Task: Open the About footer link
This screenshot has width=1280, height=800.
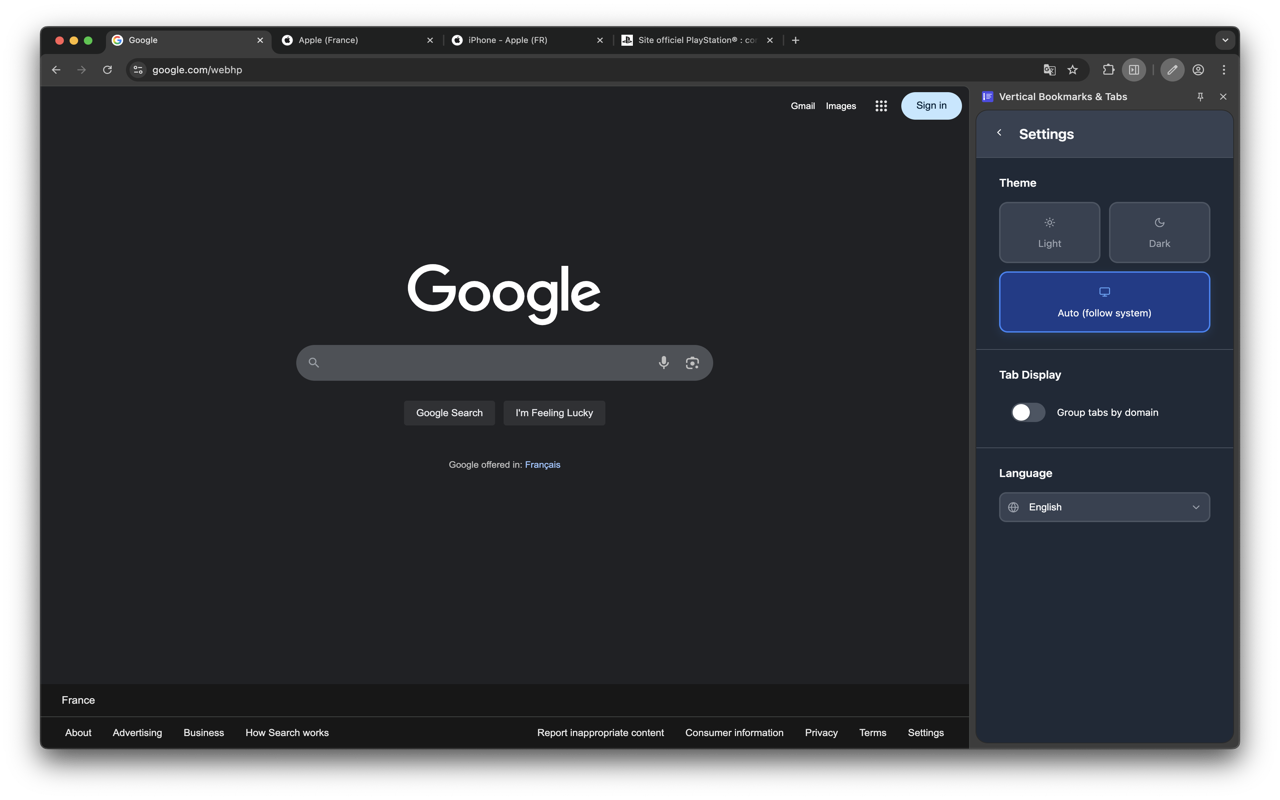Action: pos(78,733)
